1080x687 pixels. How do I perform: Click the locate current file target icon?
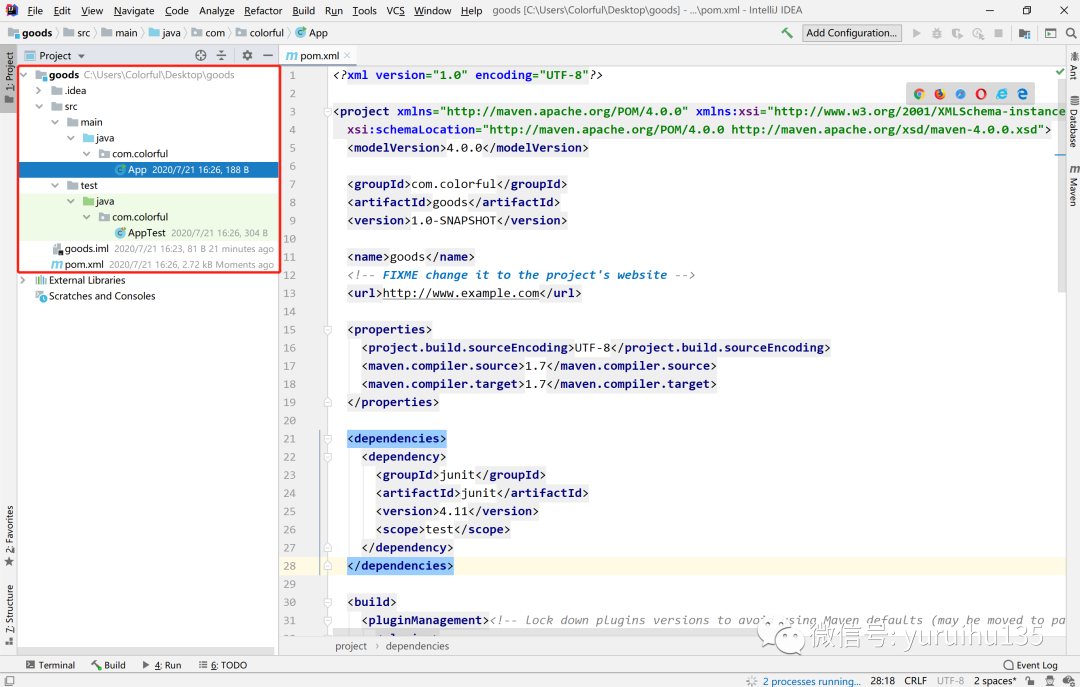tap(200, 55)
